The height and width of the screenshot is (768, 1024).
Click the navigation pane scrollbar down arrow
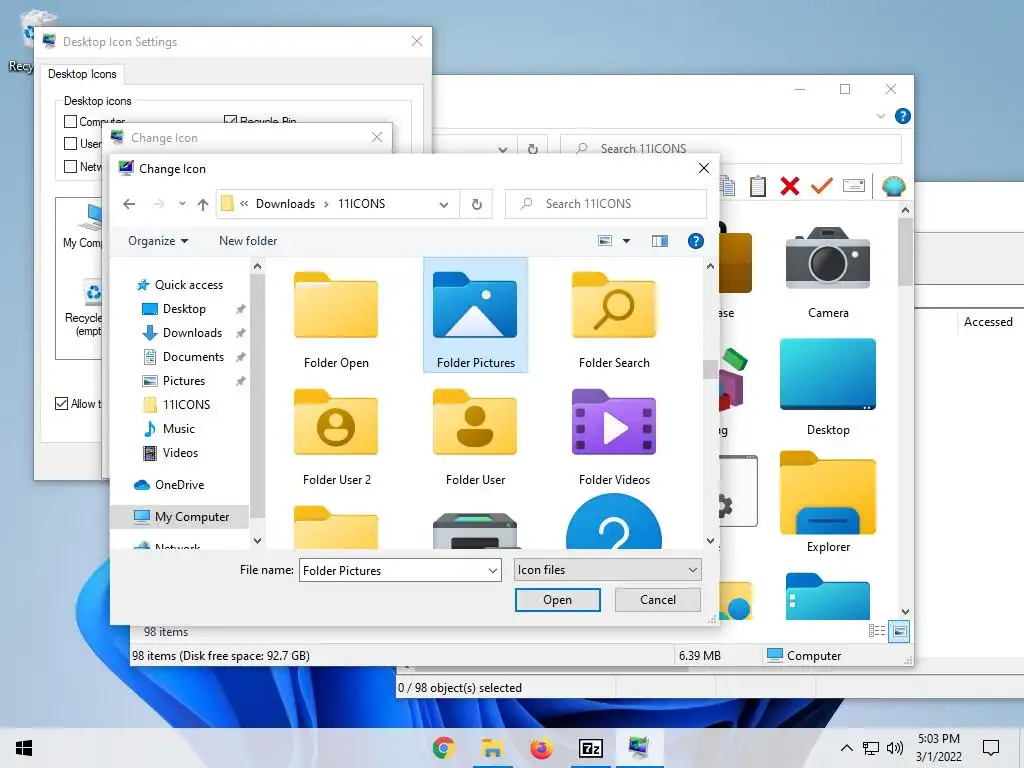(257, 540)
